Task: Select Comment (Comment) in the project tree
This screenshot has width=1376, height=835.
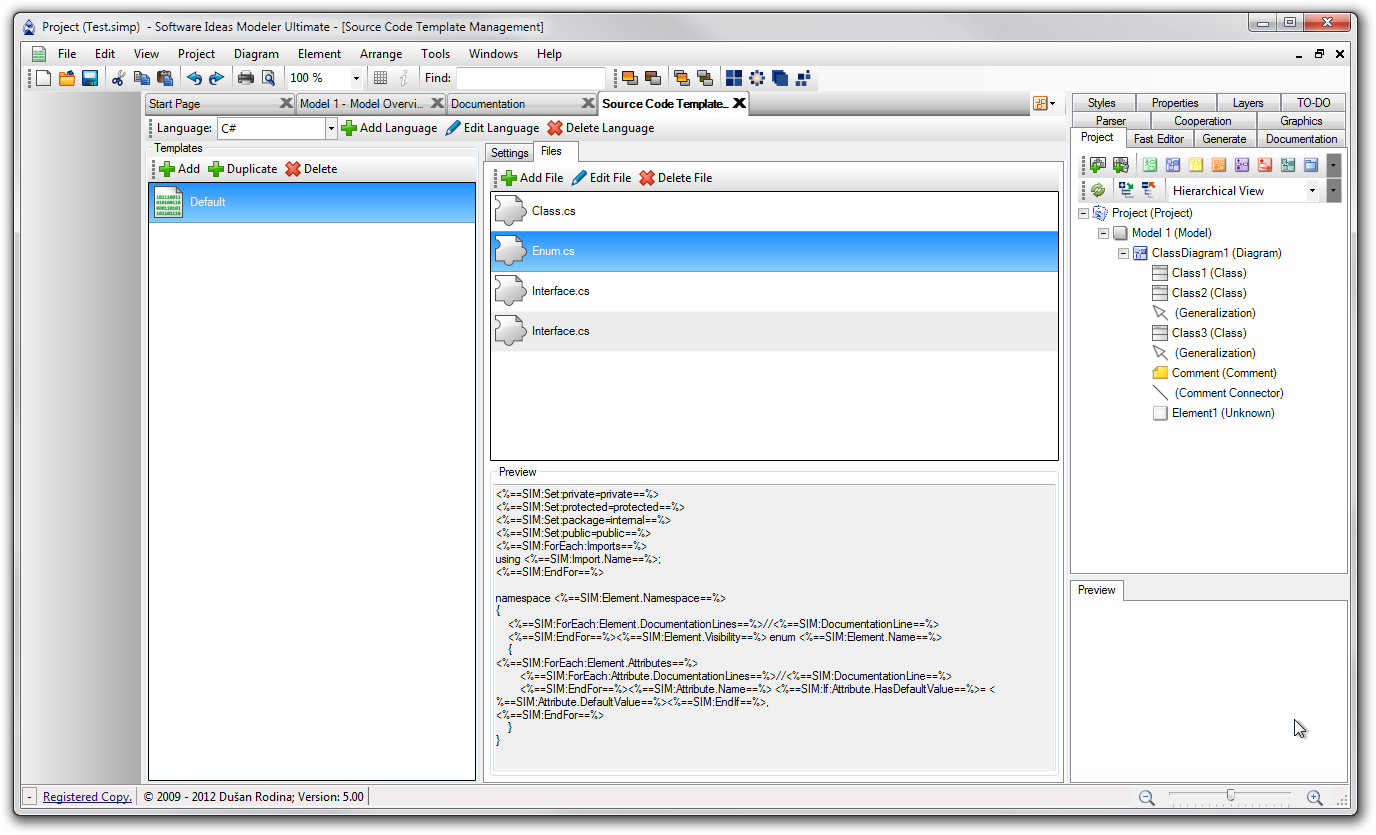Action: [x=1224, y=373]
